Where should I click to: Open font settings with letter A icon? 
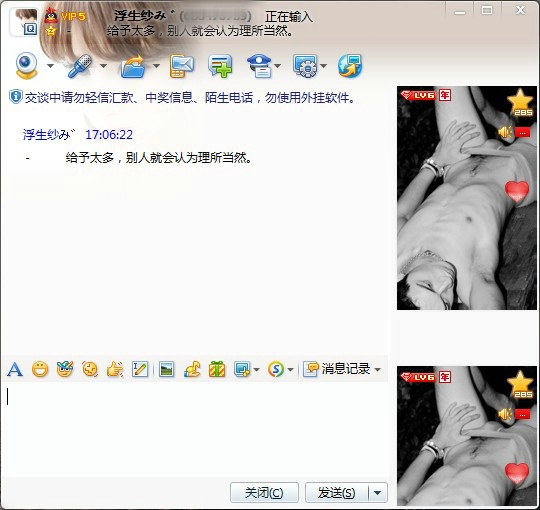pyautogui.click(x=15, y=370)
